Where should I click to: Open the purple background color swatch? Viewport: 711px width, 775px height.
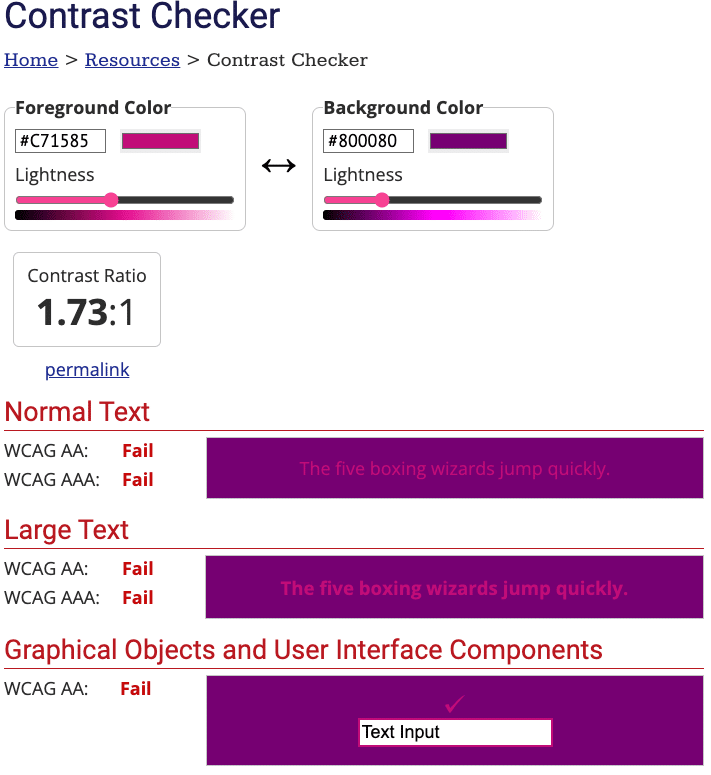(468, 141)
